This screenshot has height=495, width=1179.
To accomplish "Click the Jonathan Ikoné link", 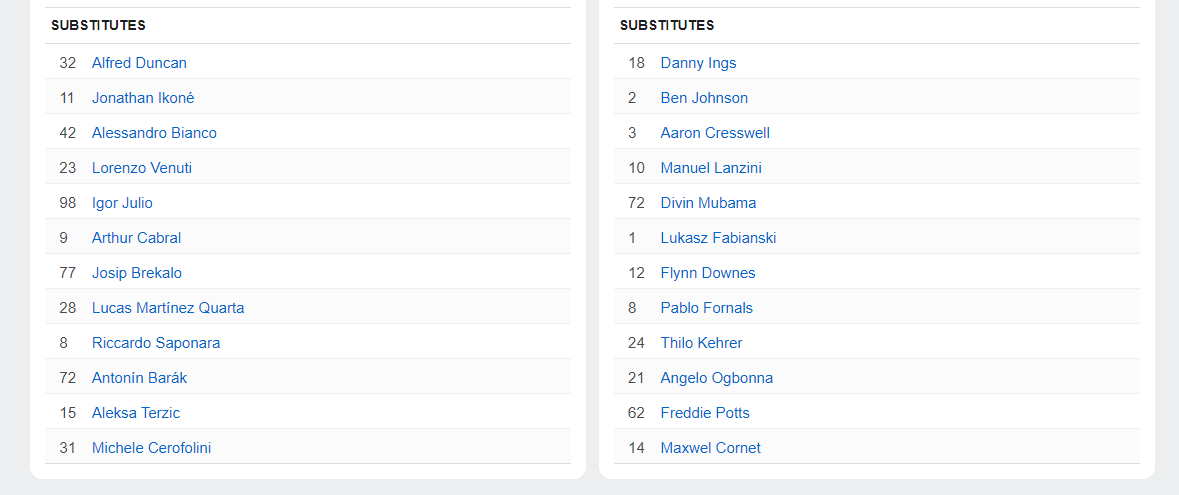I will [x=143, y=98].
